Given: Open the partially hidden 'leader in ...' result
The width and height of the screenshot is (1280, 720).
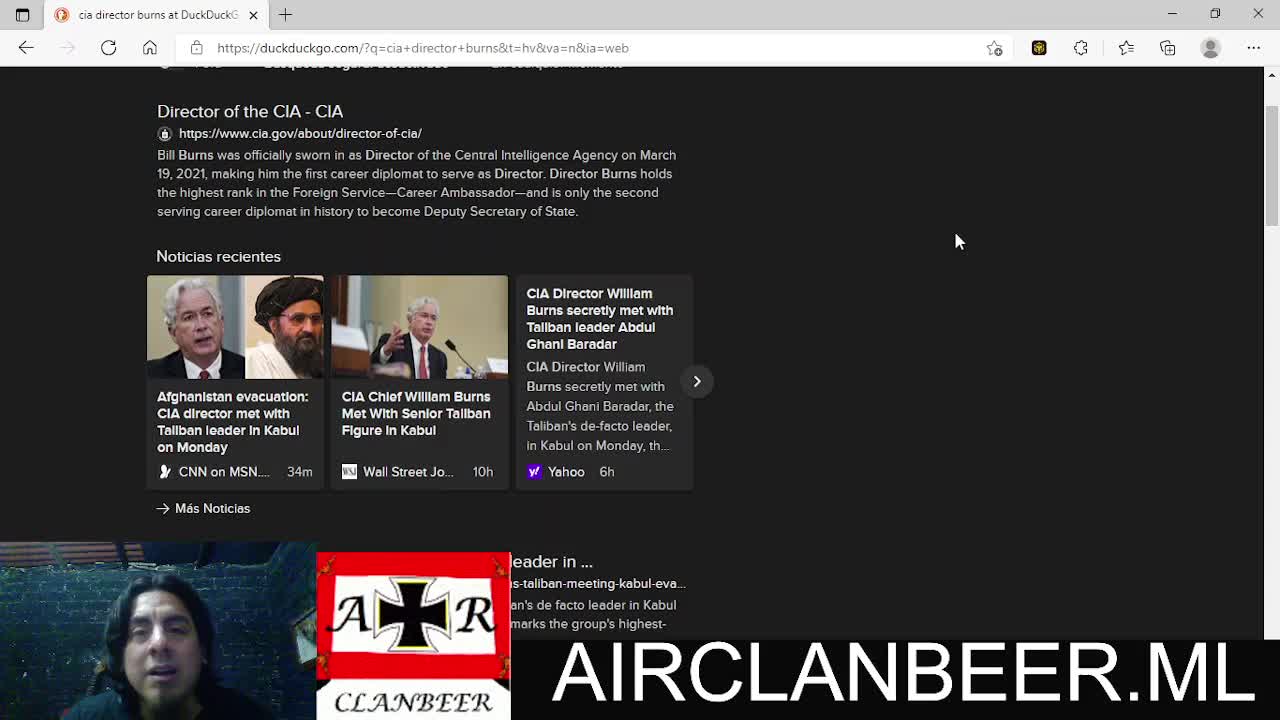Looking at the screenshot, I should tap(552, 561).
